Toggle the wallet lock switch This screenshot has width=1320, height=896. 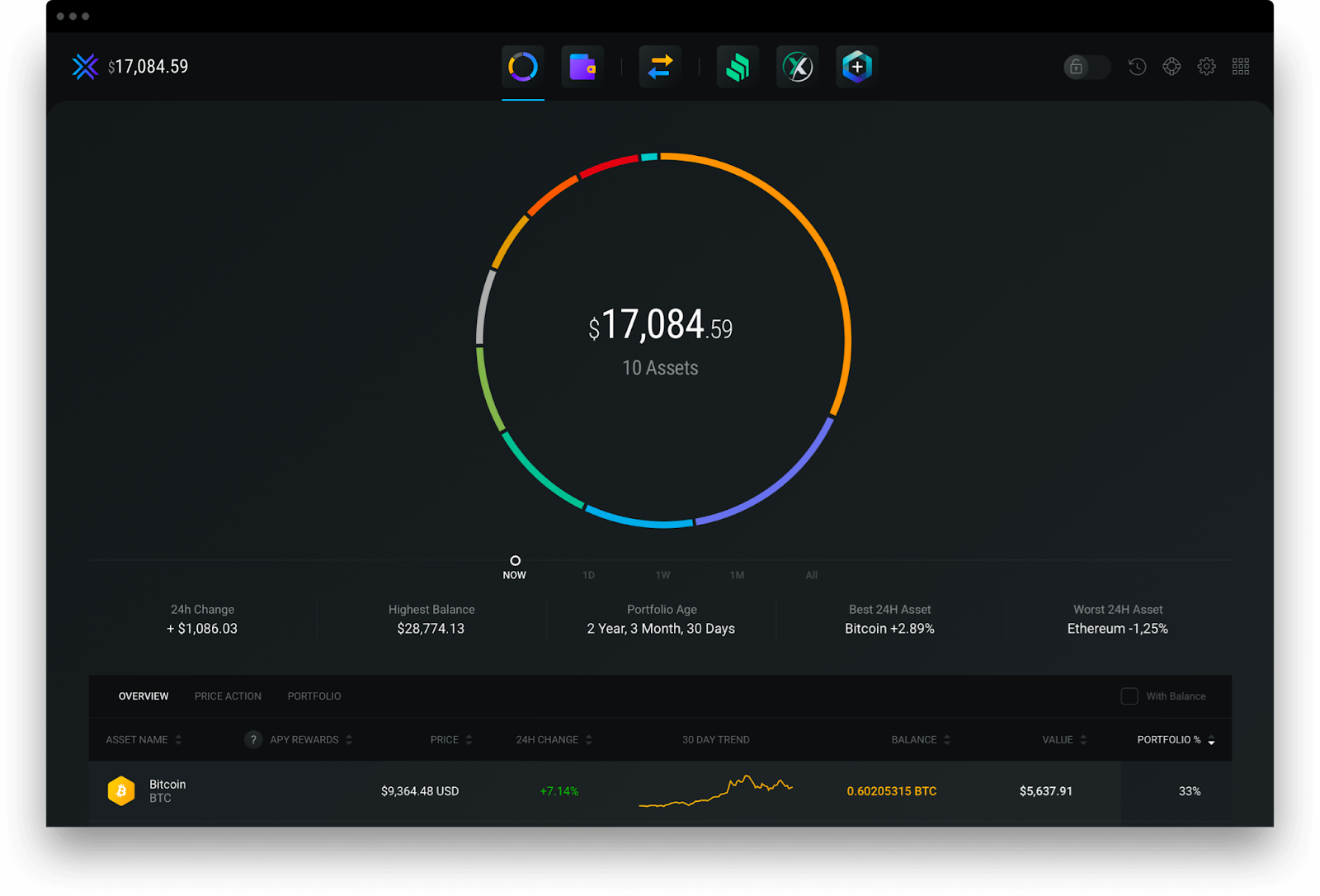[1087, 67]
